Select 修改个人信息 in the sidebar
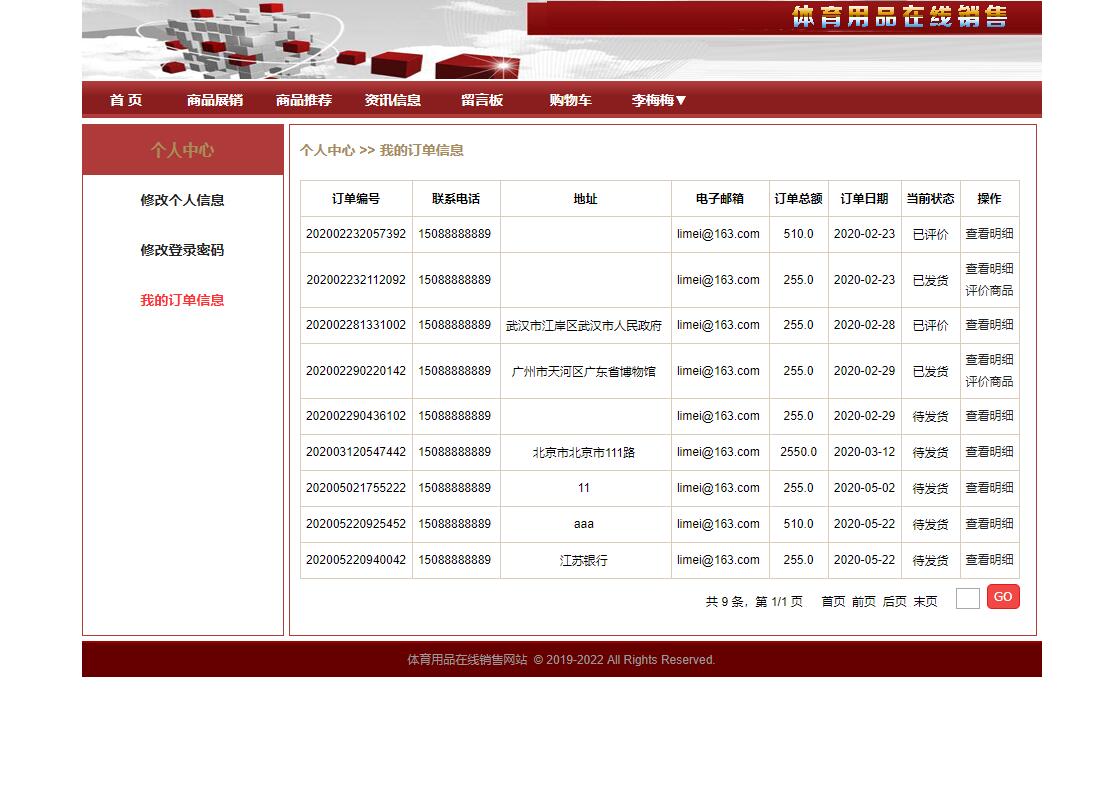Image resolution: width=1119 pixels, height=791 pixels. 182,200
